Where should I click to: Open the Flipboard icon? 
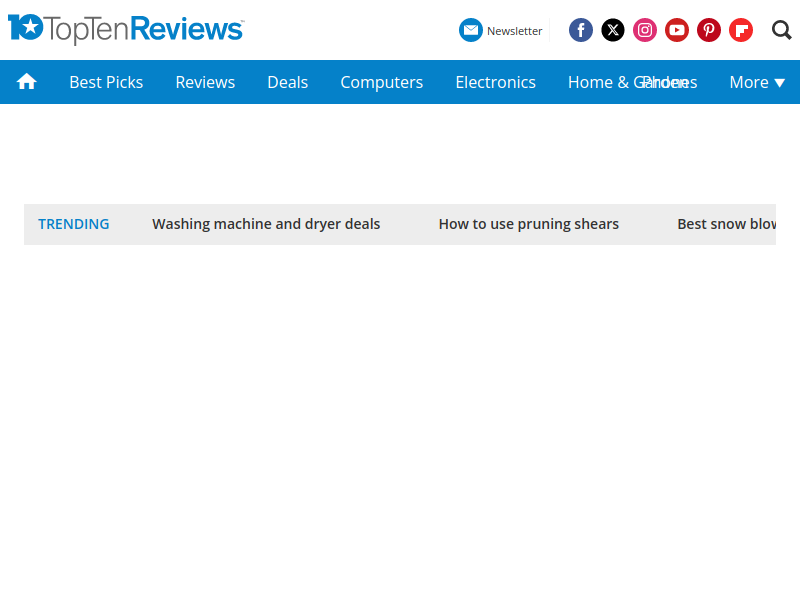click(x=741, y=30)
